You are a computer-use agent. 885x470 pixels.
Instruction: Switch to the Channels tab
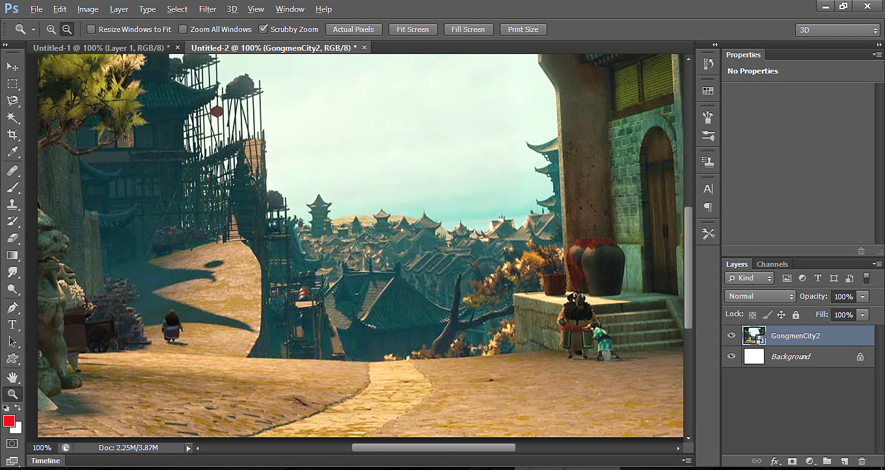coord(772,264)
